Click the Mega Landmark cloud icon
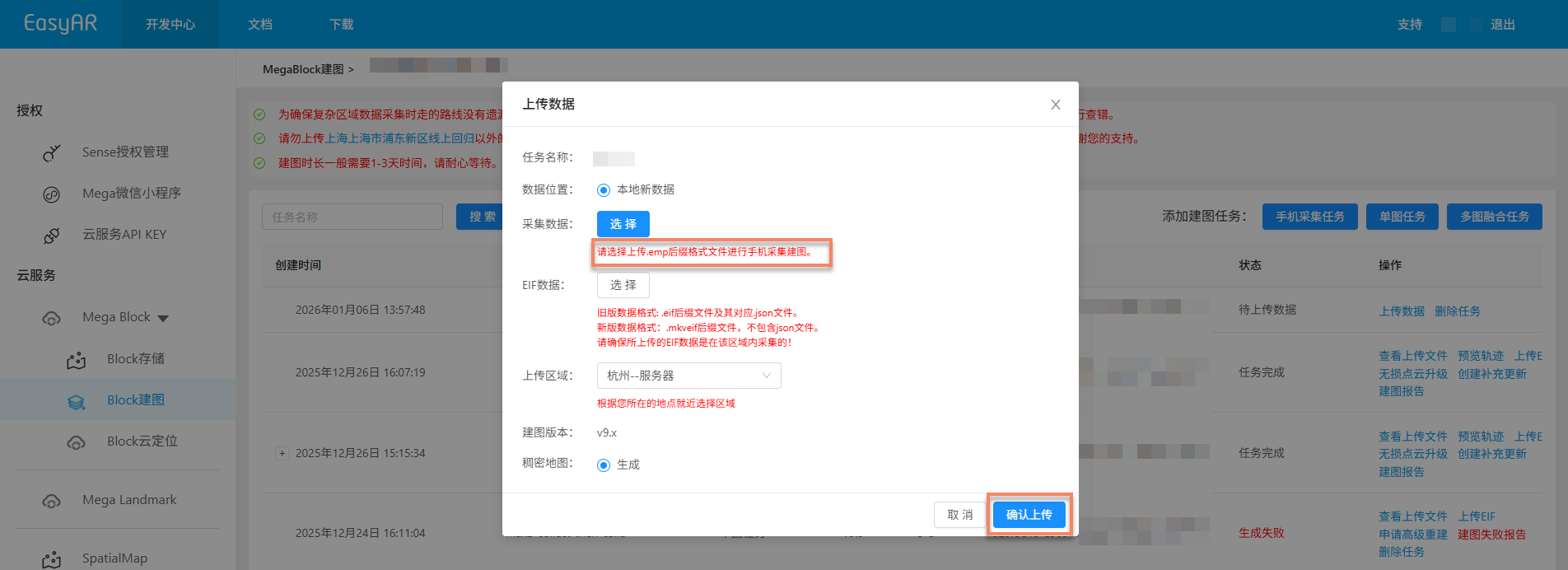 [52, 501]
